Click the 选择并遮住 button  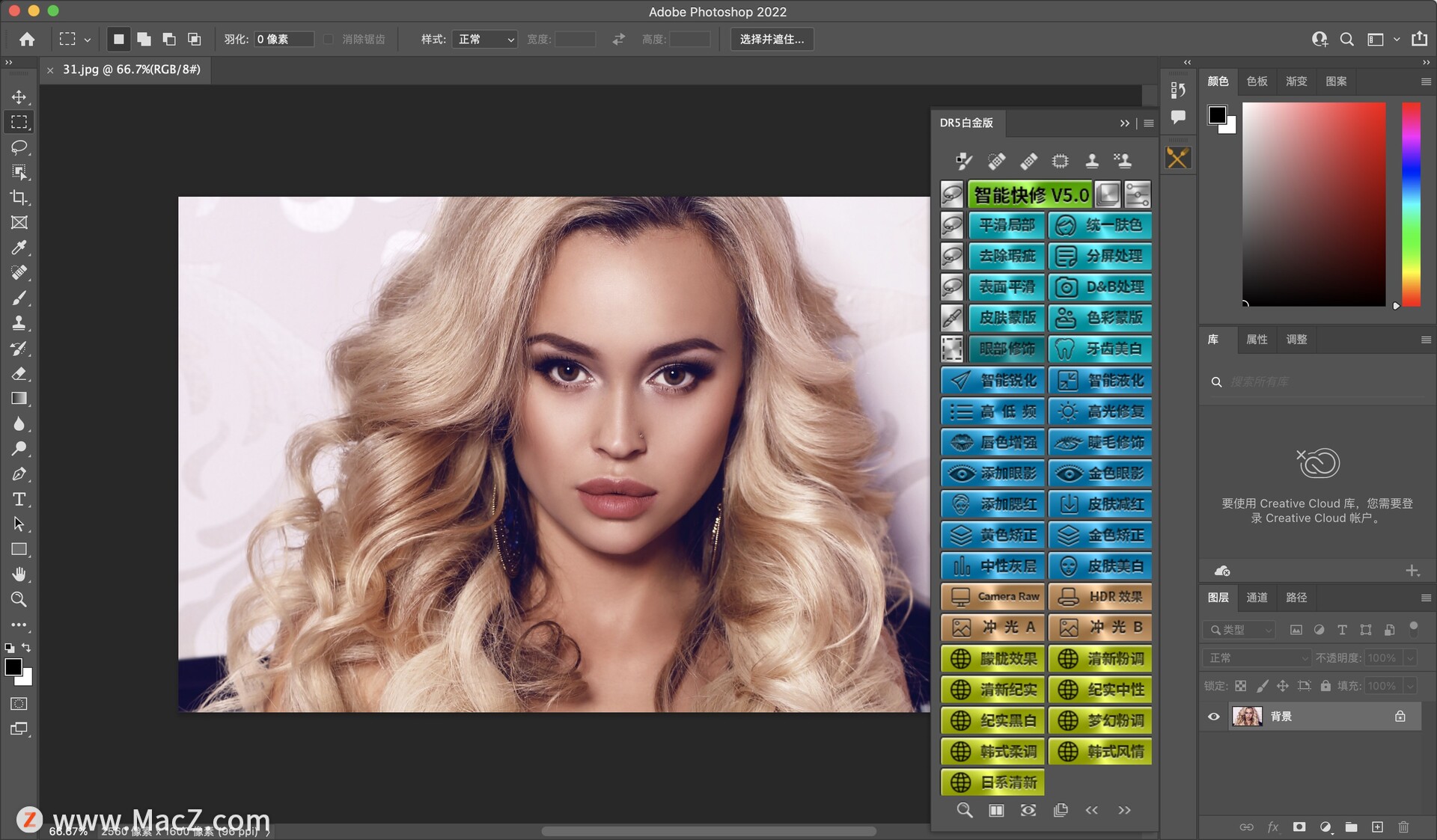click(x=772, y=39)
